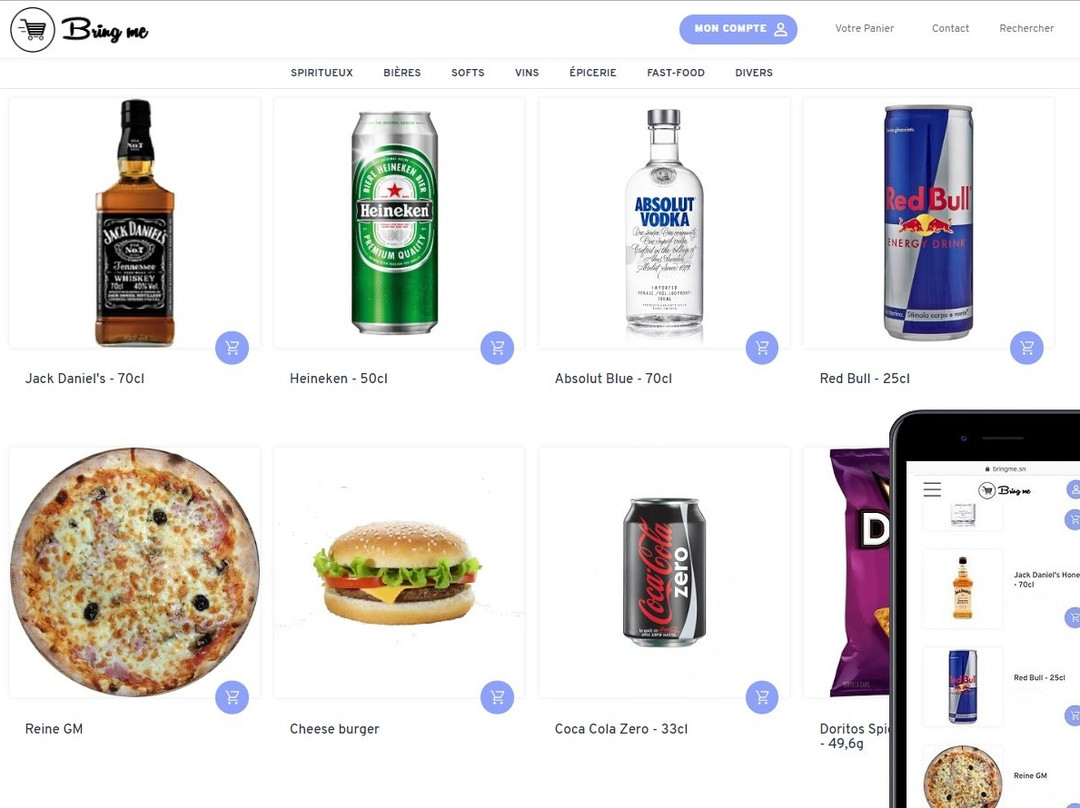
Task: Add Jack Daniel's 70cl to cart
Action: [232, 348]
